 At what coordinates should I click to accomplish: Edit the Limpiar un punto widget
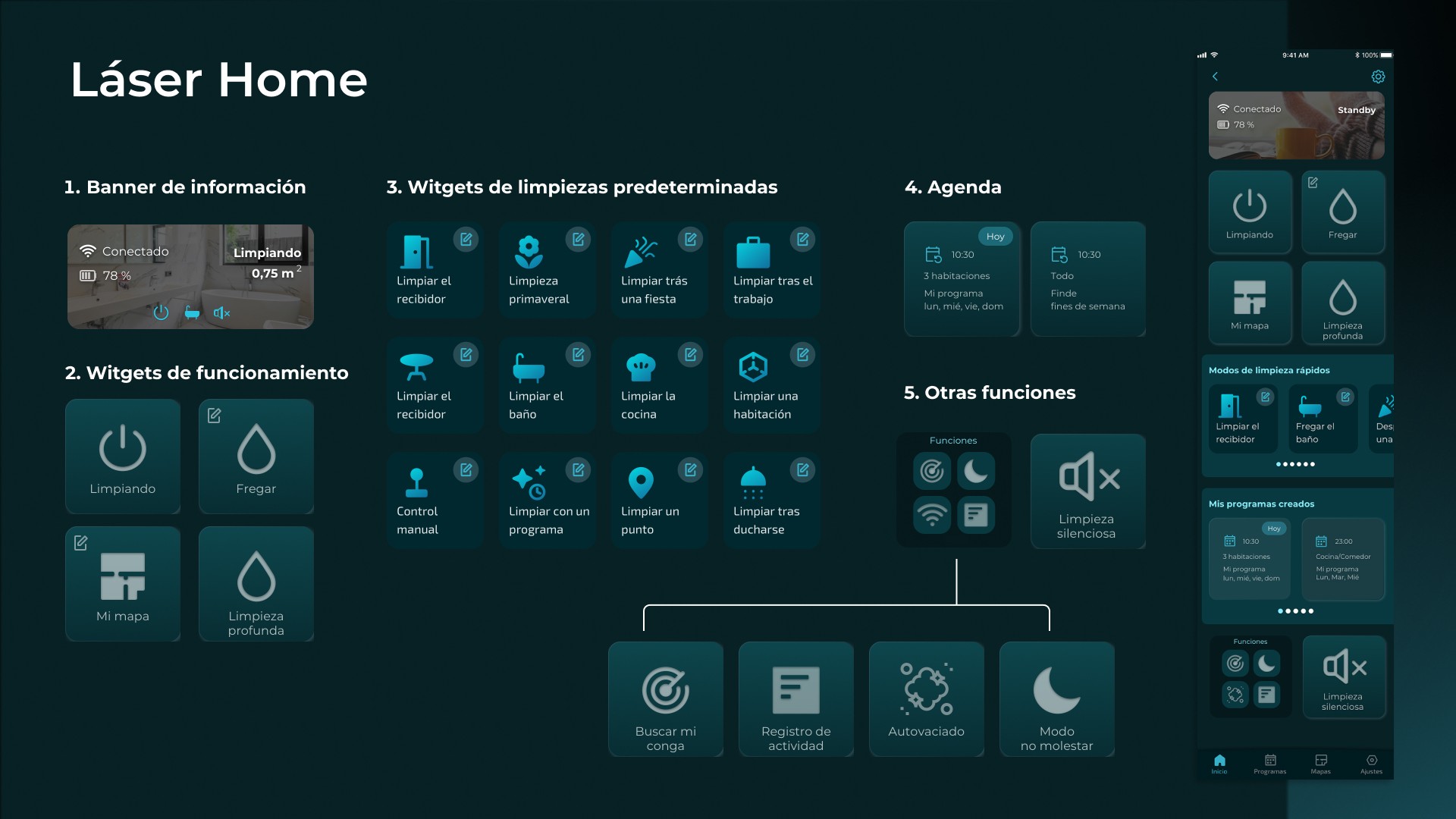pyautogui.click(x=691, y=470)
